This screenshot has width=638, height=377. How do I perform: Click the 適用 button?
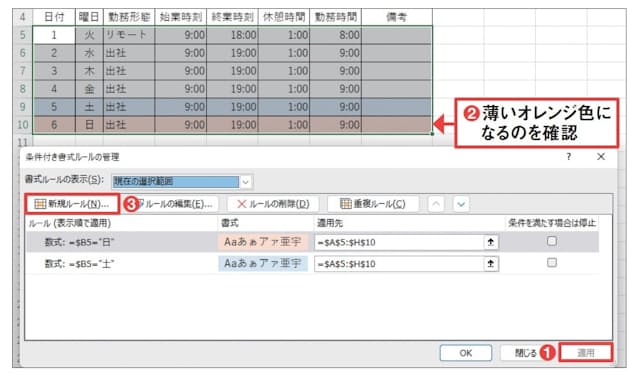click(586, 353)
